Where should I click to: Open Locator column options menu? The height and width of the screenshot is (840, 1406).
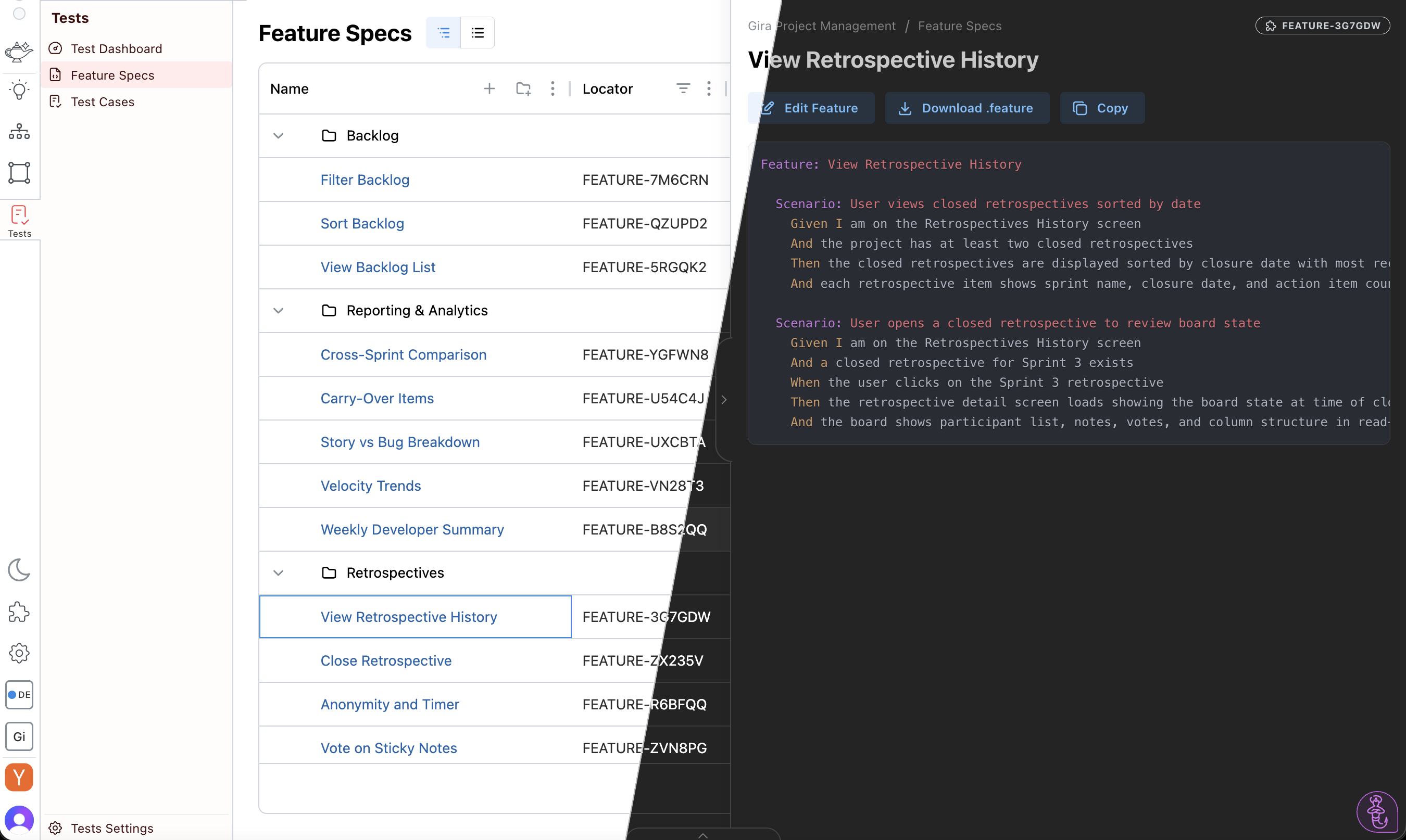[x=709, y=89]
